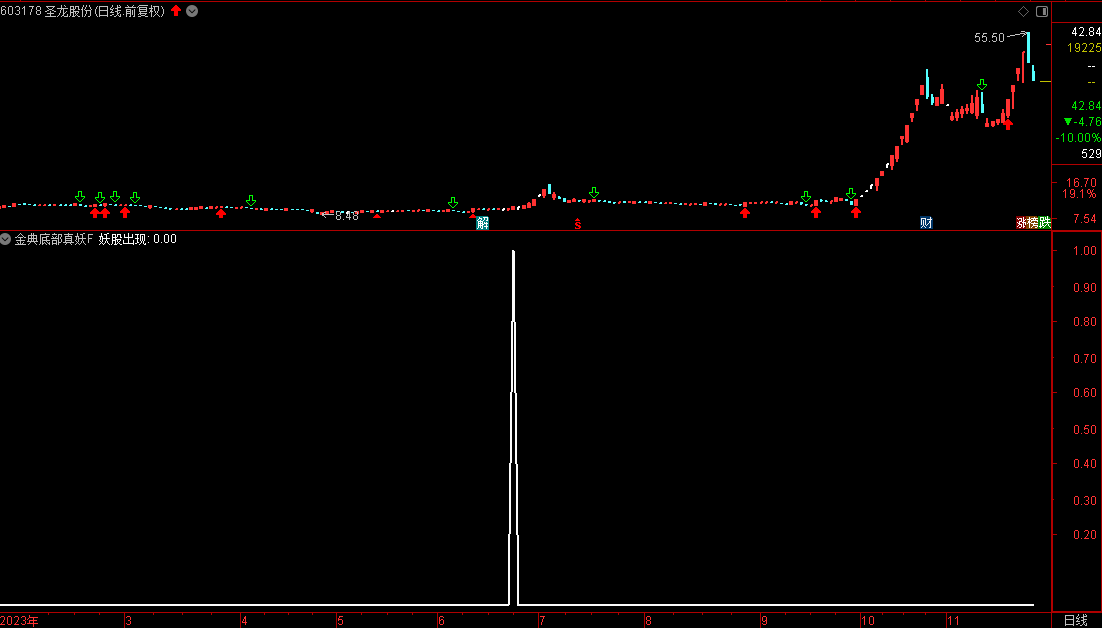The width and height of the screenshot is (1102, 628).
Task: Click the 1.00 level on the indicator axis
Action: 1084,251
